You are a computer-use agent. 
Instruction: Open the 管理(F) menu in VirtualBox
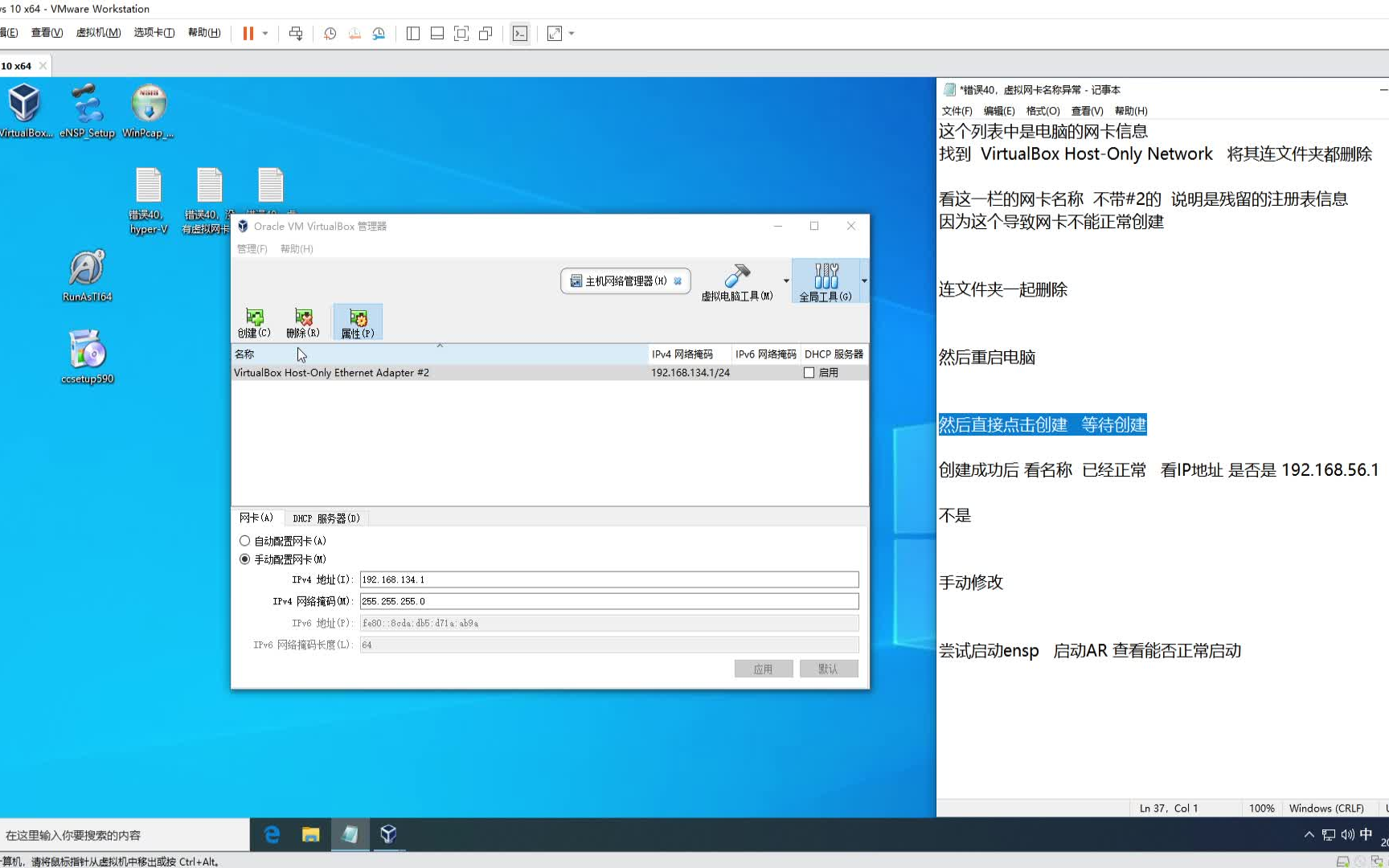click(252, 249)
